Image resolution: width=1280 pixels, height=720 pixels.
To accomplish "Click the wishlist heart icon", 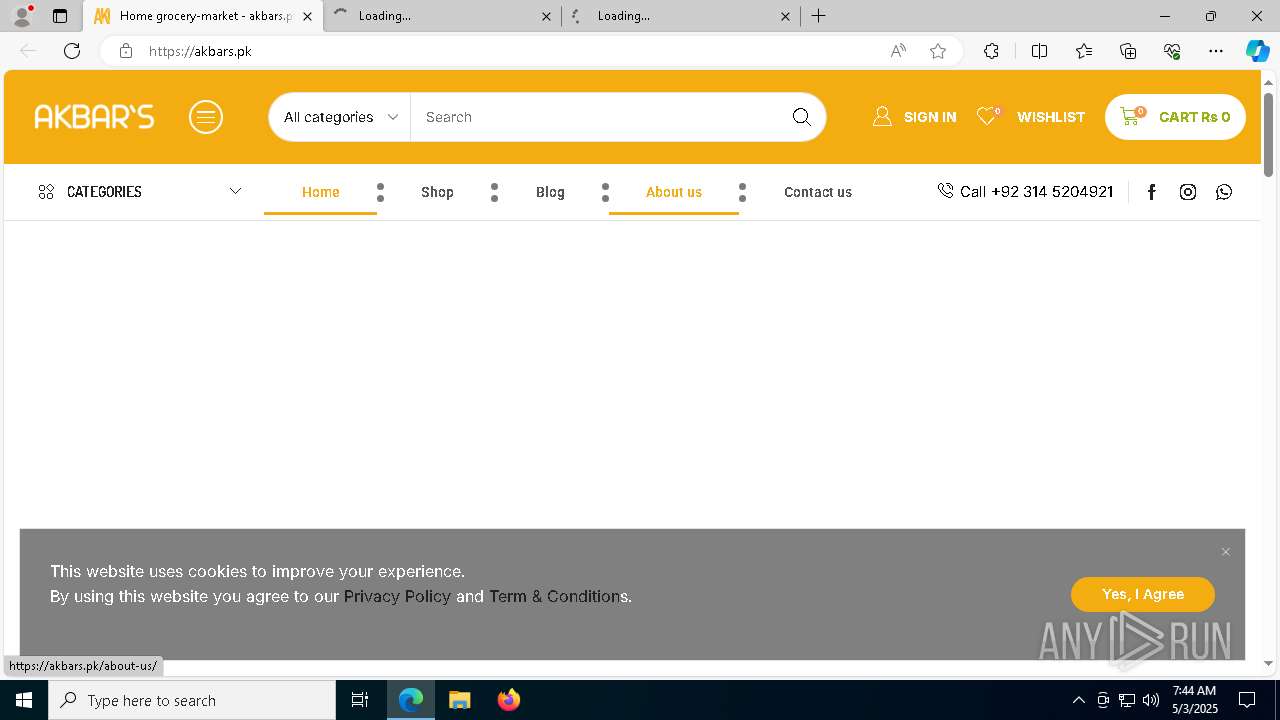I will pyautogui.click(x=987, y=117).
